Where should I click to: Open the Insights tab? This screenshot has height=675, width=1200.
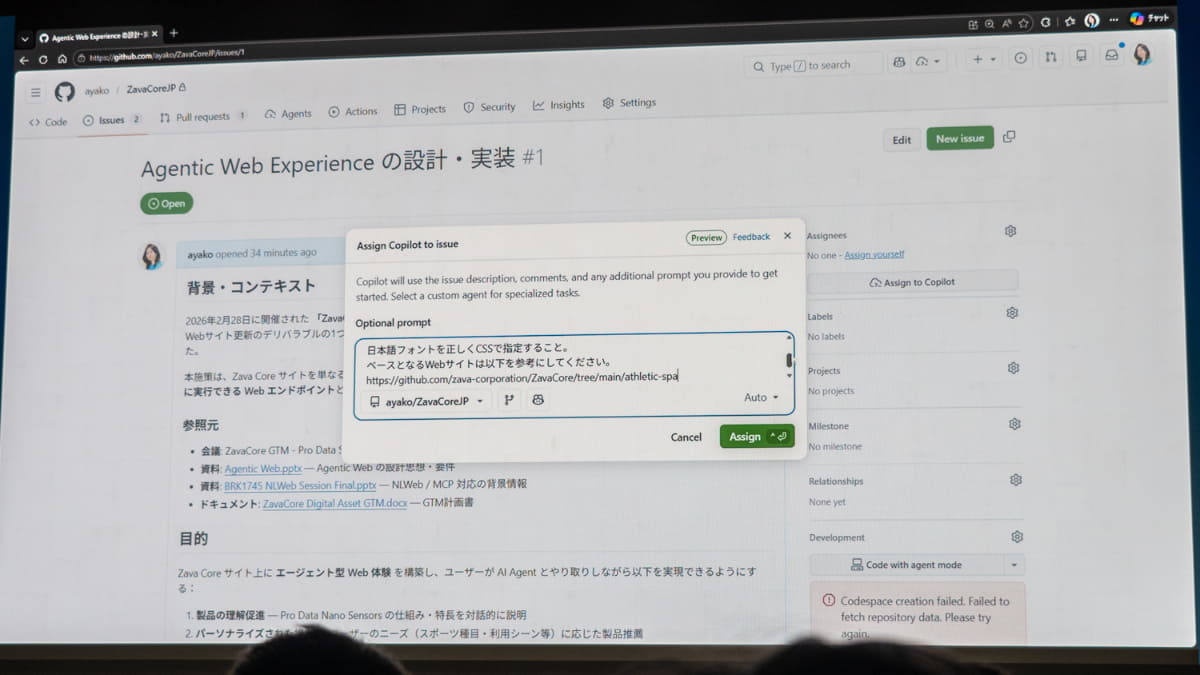(x=559, y=105)
